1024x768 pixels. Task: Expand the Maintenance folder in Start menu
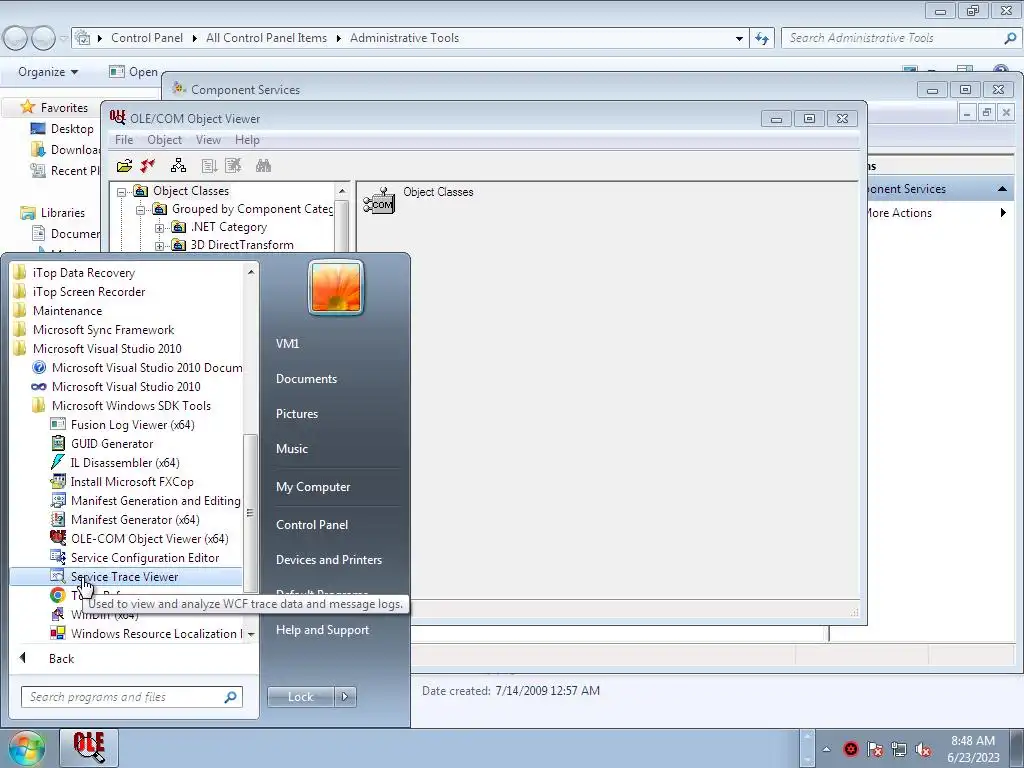click(x=126, y=311)
